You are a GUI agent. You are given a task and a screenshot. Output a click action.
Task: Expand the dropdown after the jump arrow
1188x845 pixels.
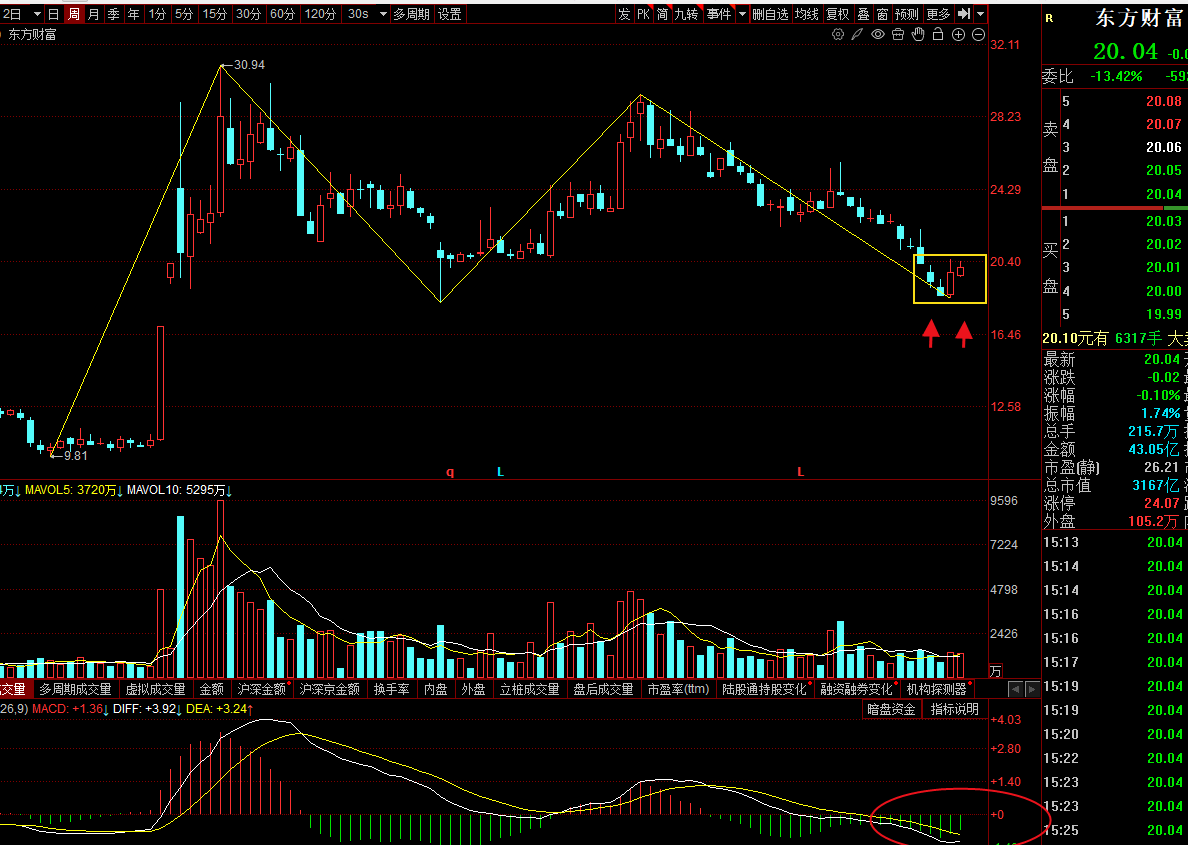point(980,14)
